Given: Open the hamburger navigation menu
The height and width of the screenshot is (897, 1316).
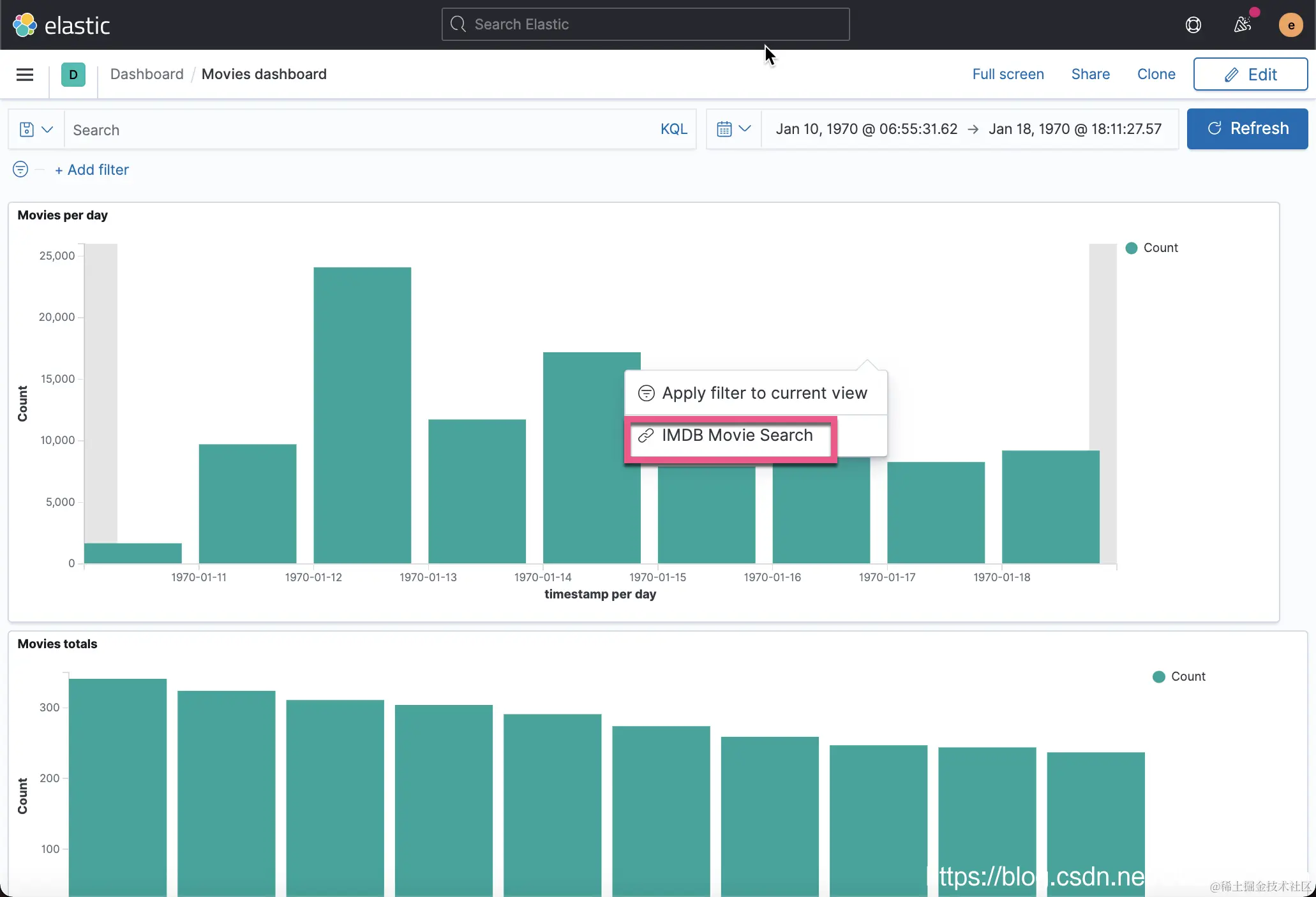Looking at the screenshot, I should coord(25,75).
